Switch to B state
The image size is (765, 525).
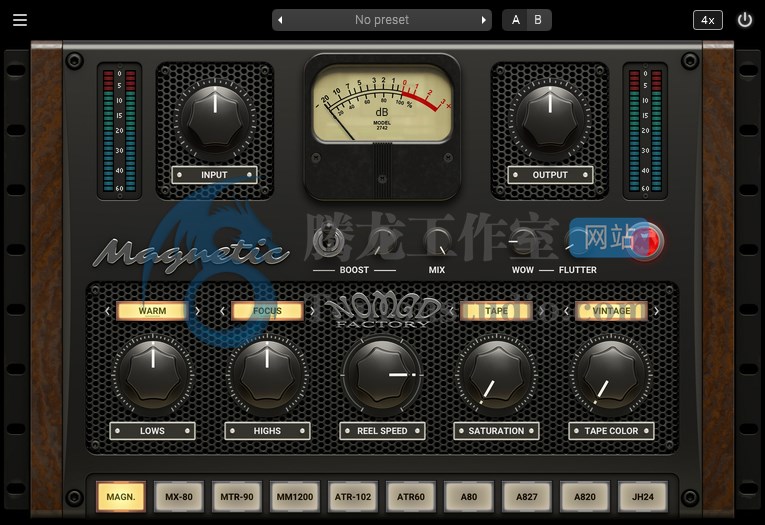click(x=538, y=20)
